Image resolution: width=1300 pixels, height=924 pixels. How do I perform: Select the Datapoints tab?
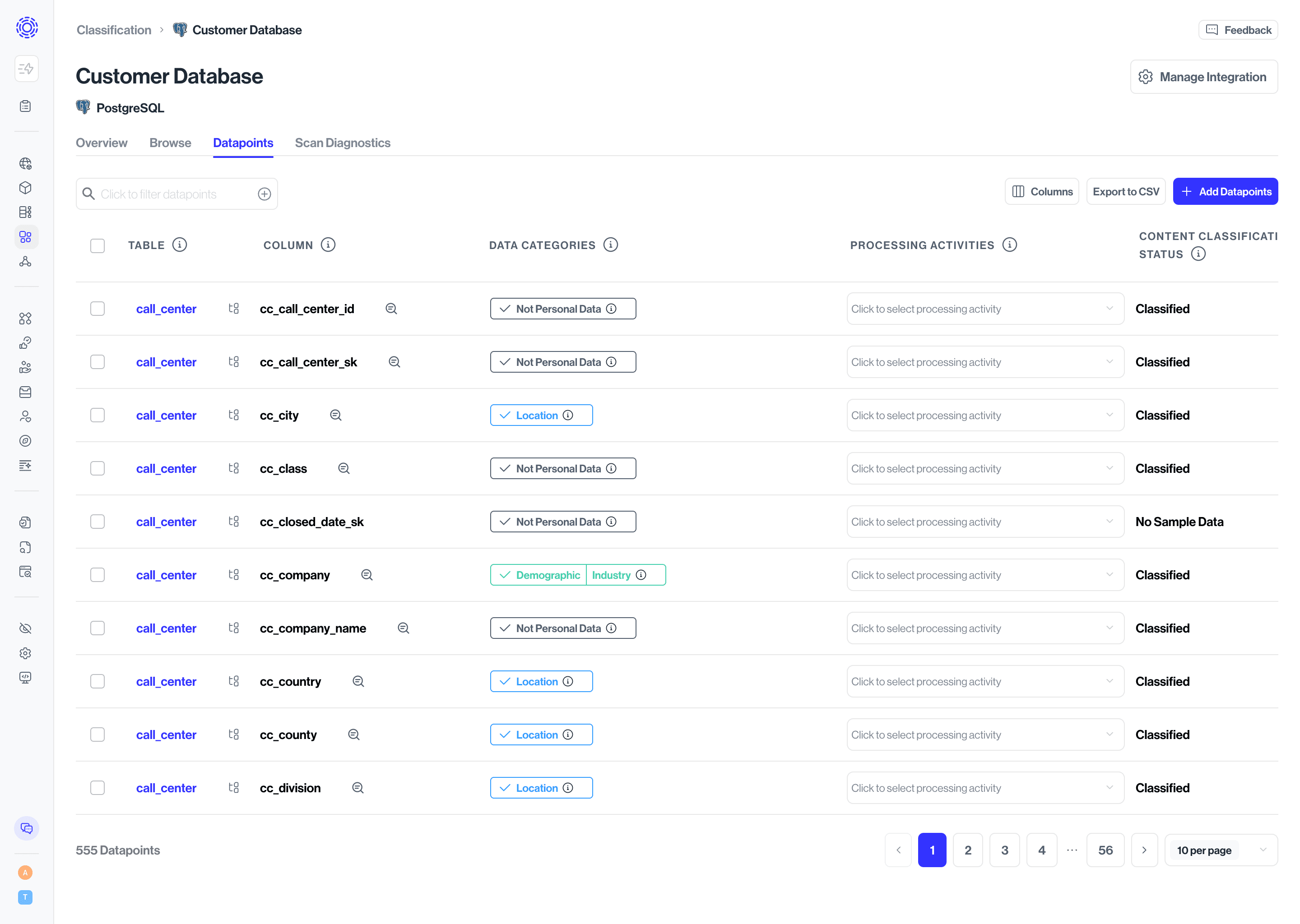click(x=243, y=143)
